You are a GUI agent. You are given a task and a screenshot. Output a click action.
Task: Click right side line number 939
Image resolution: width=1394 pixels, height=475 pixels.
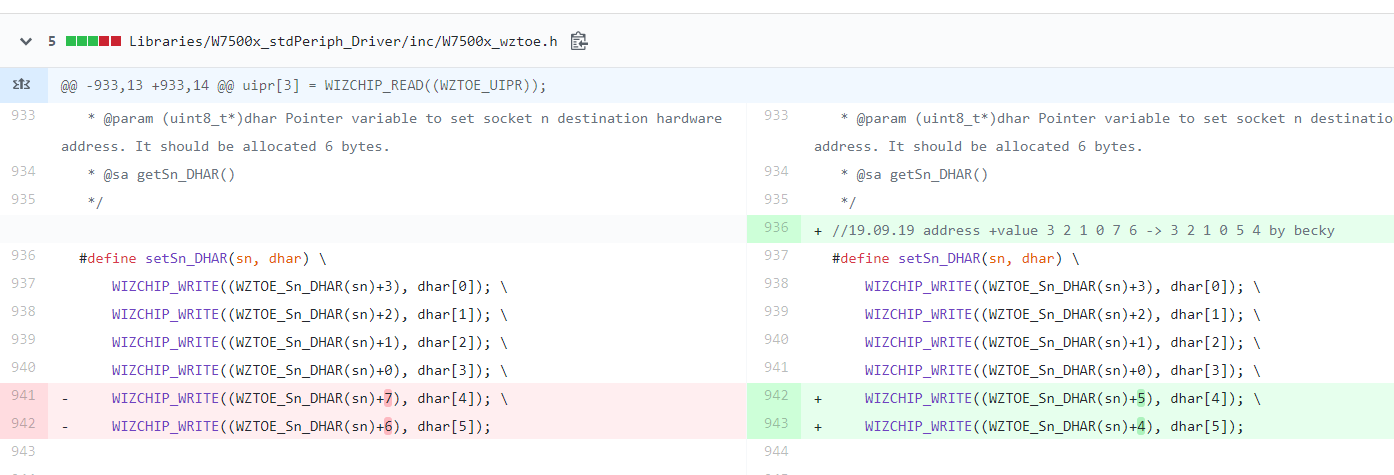tap(775, 312)
